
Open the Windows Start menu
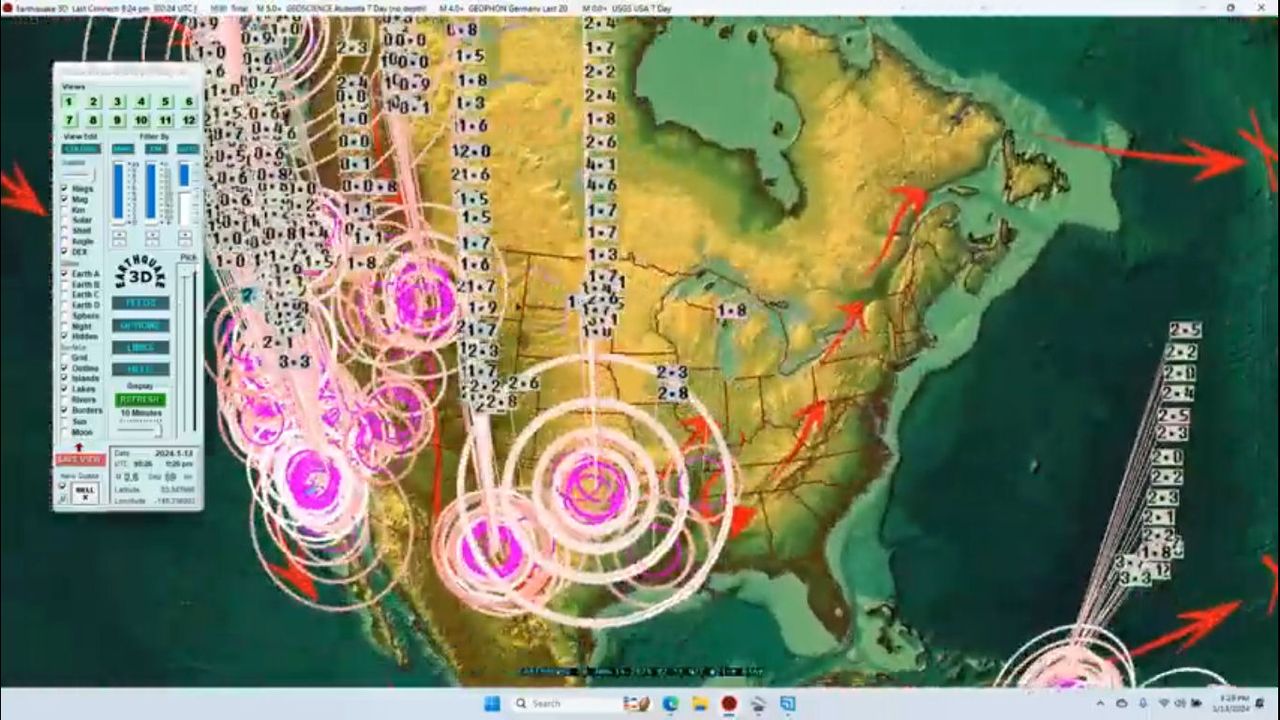coord(492,704)
